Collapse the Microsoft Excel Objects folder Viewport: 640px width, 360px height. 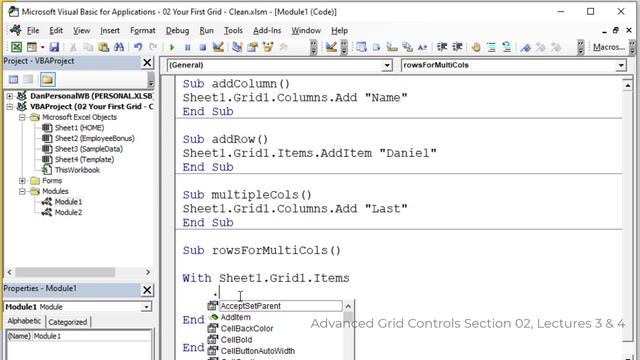[x=22, y=117]
